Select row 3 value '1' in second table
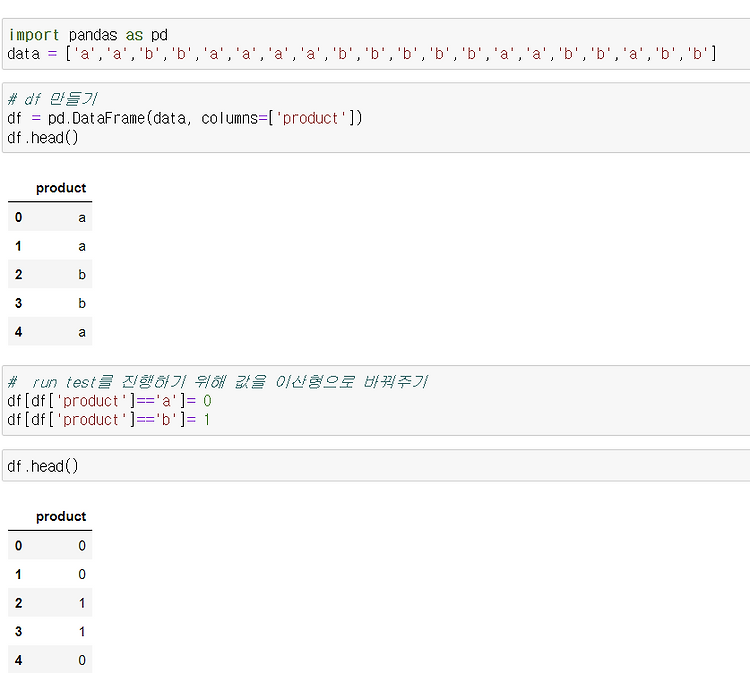 [x=82, y=632]
